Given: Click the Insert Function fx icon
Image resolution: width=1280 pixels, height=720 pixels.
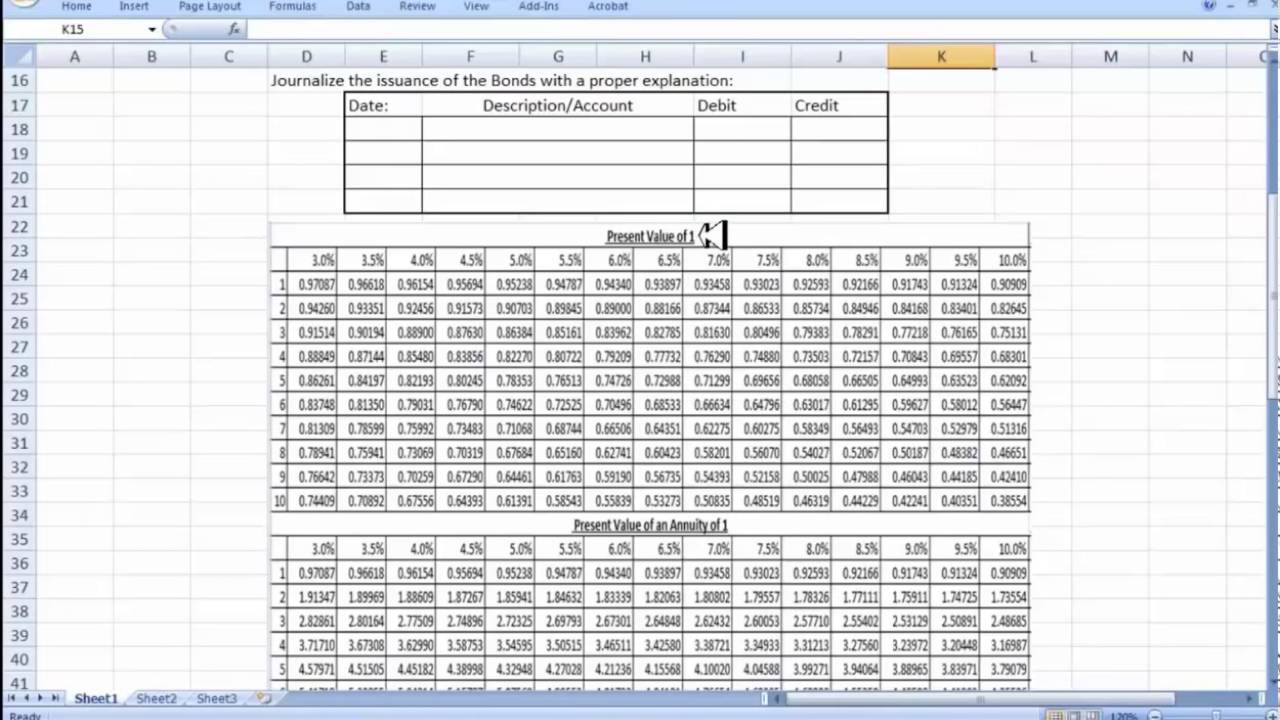Looking at the screenshot, I should coord(234,30).
